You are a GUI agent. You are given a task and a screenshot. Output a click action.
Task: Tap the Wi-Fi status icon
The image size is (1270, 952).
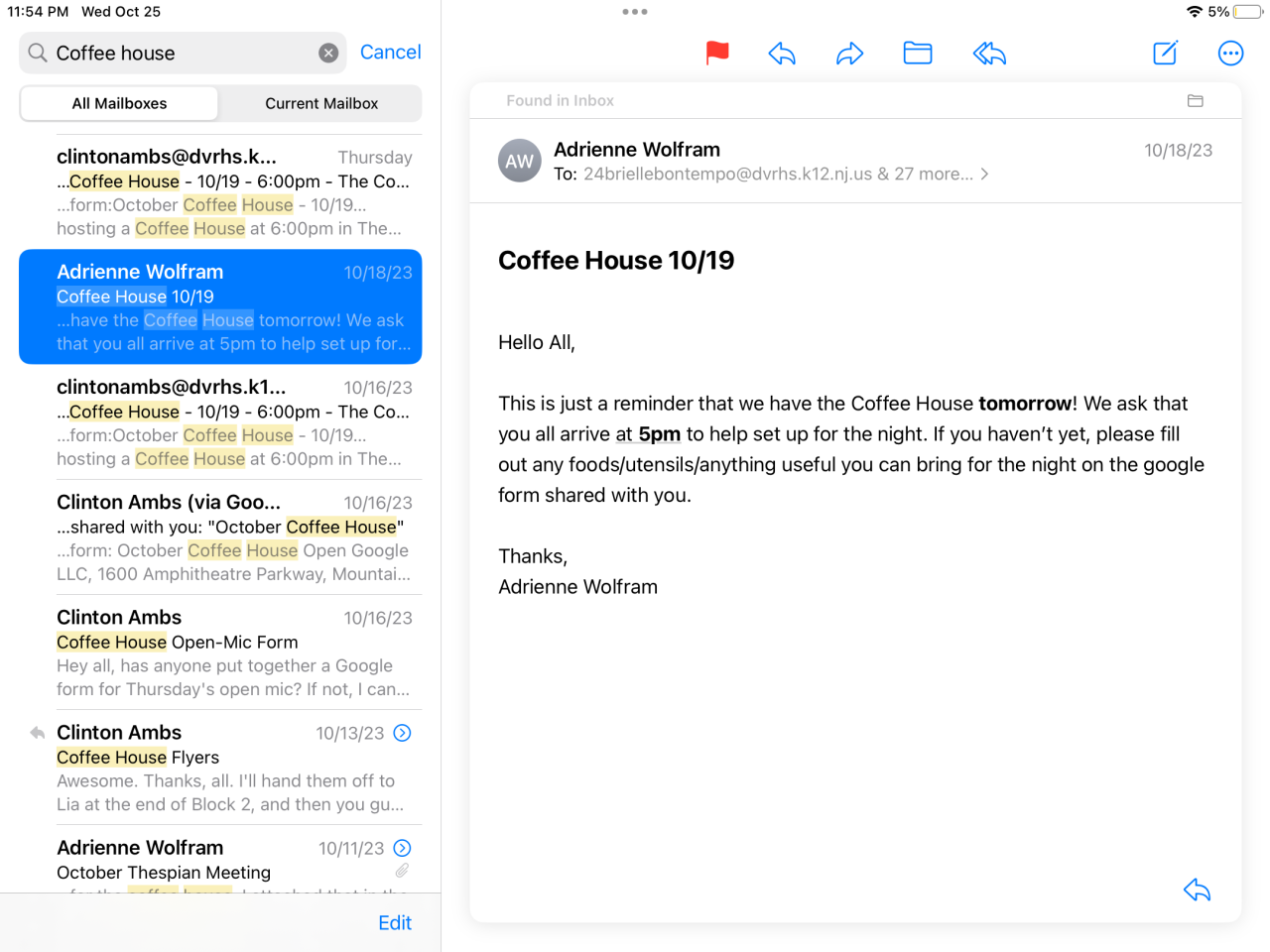point(1194,12)
